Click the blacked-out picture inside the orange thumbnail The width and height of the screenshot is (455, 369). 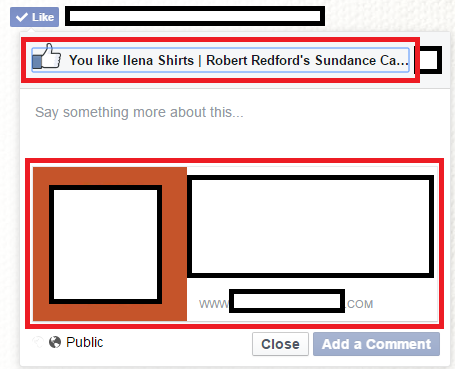point(105,244)
